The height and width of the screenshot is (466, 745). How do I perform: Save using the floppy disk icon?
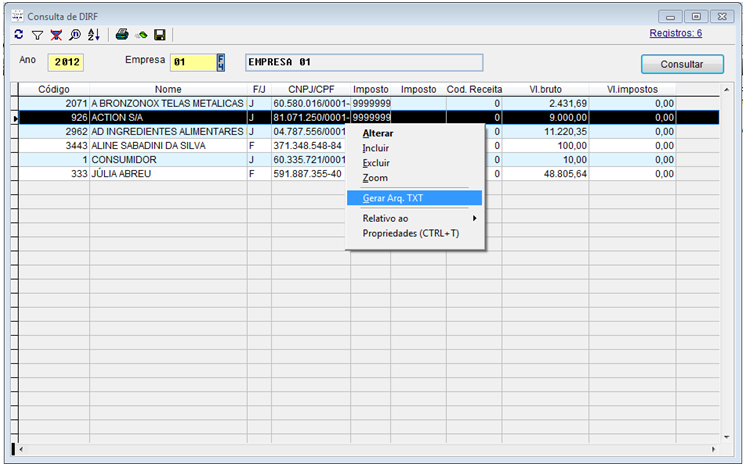click(x=159, y=35)
